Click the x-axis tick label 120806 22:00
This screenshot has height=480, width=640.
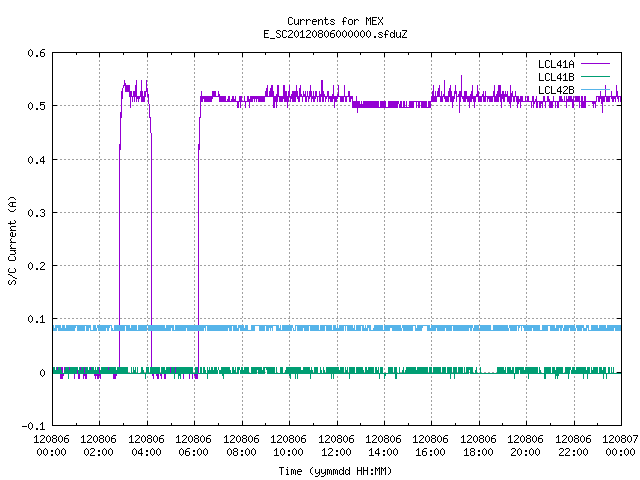[x=573, y=446]
